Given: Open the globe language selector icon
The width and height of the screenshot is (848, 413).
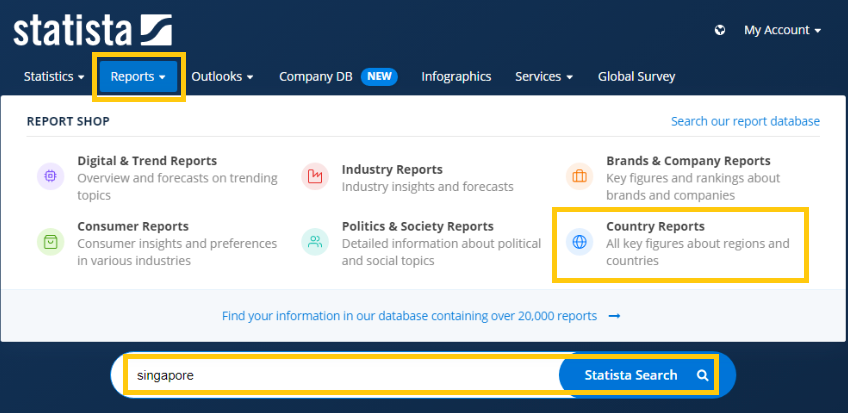Looking at the screenshot, I should point(720,30).
